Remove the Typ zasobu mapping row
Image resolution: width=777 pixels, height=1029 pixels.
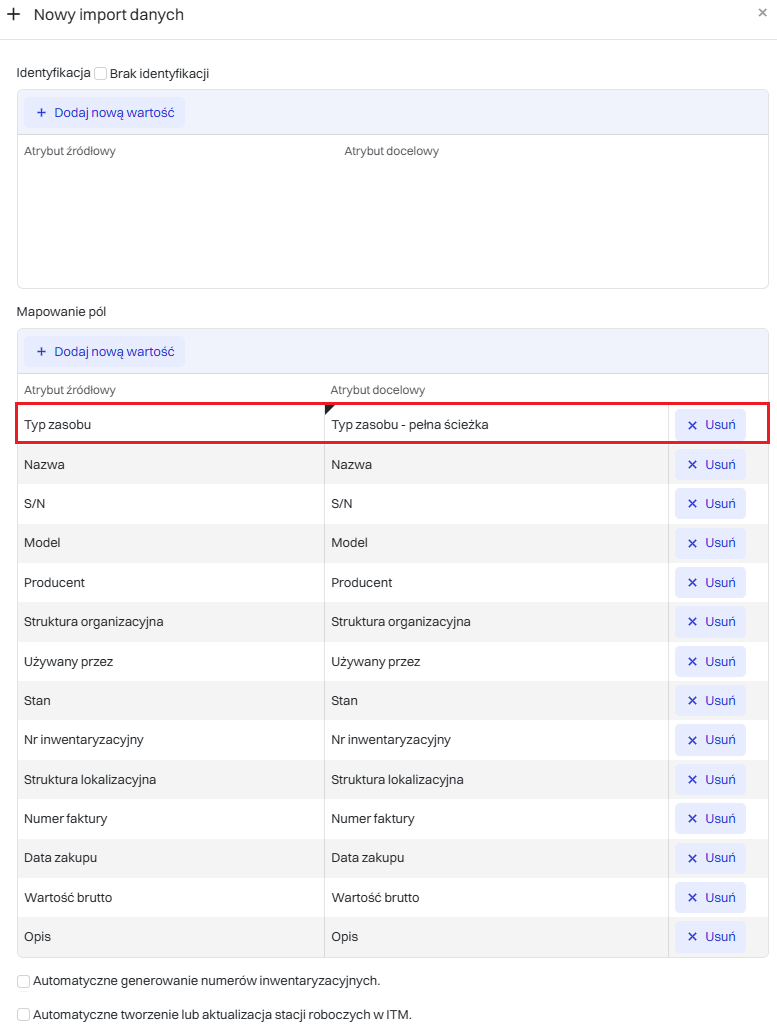(x=710, y=424)
